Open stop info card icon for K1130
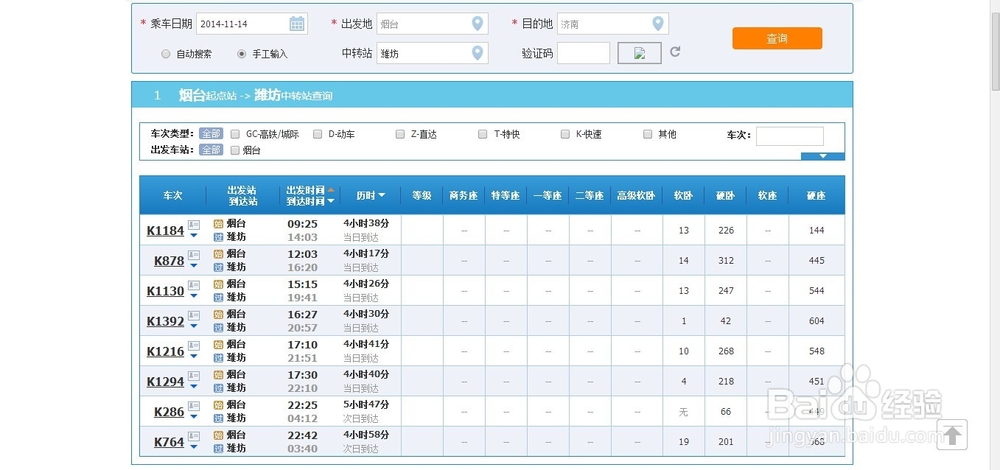 tap(194, 285)
